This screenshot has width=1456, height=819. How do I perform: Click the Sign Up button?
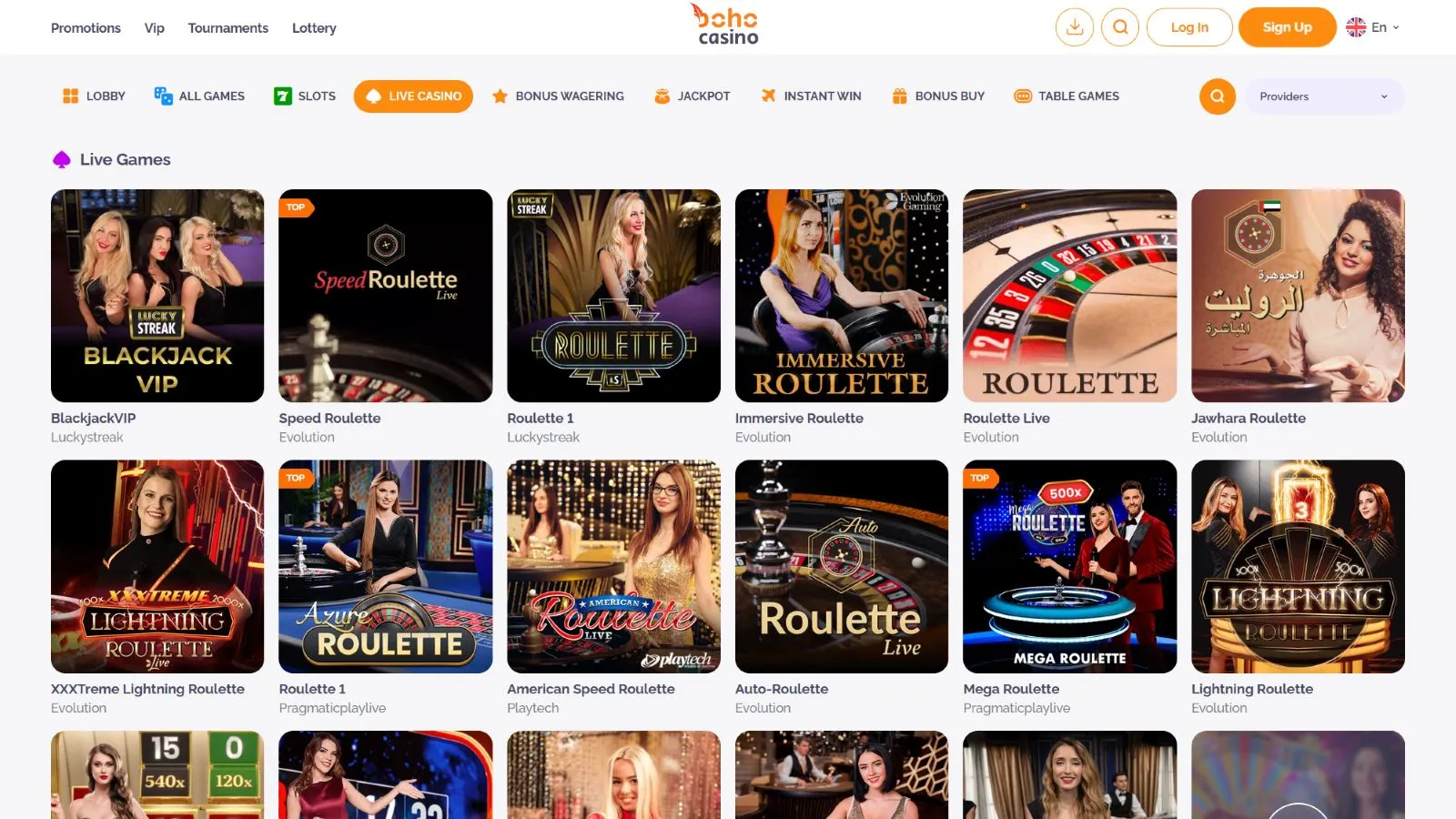click(x=1287, y=27)
